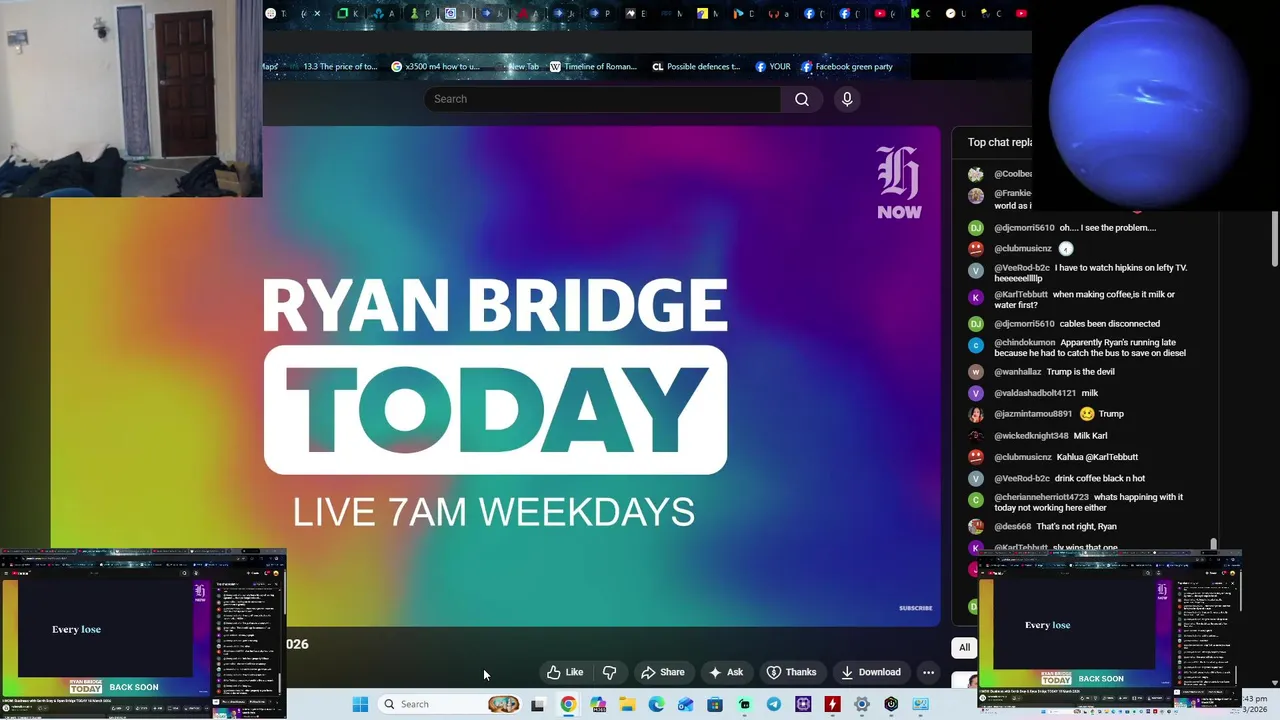Open Microsoft 365 Copilot taskbar icon
The image size is (1280, 720).
(x=598, y=704)
